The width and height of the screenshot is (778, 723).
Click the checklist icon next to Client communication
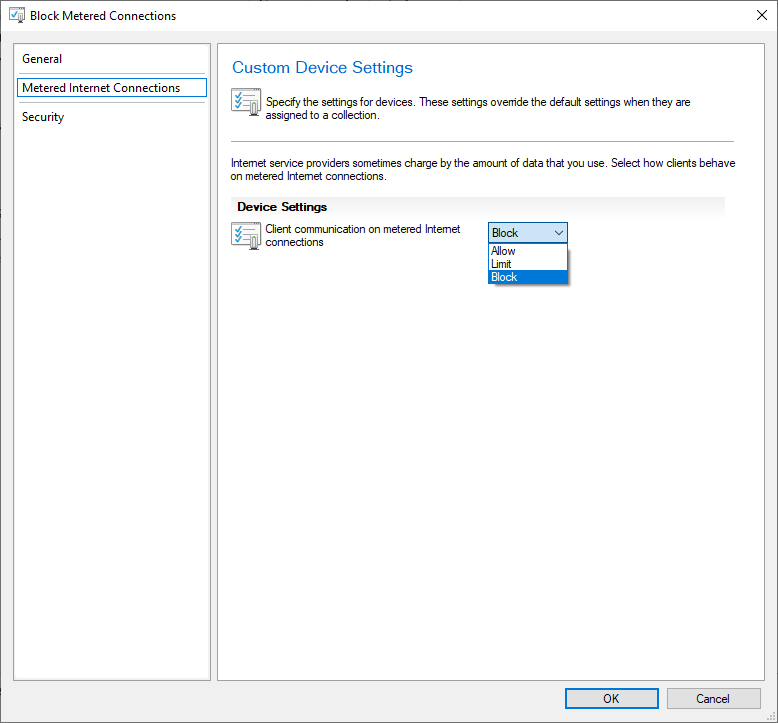246,236
